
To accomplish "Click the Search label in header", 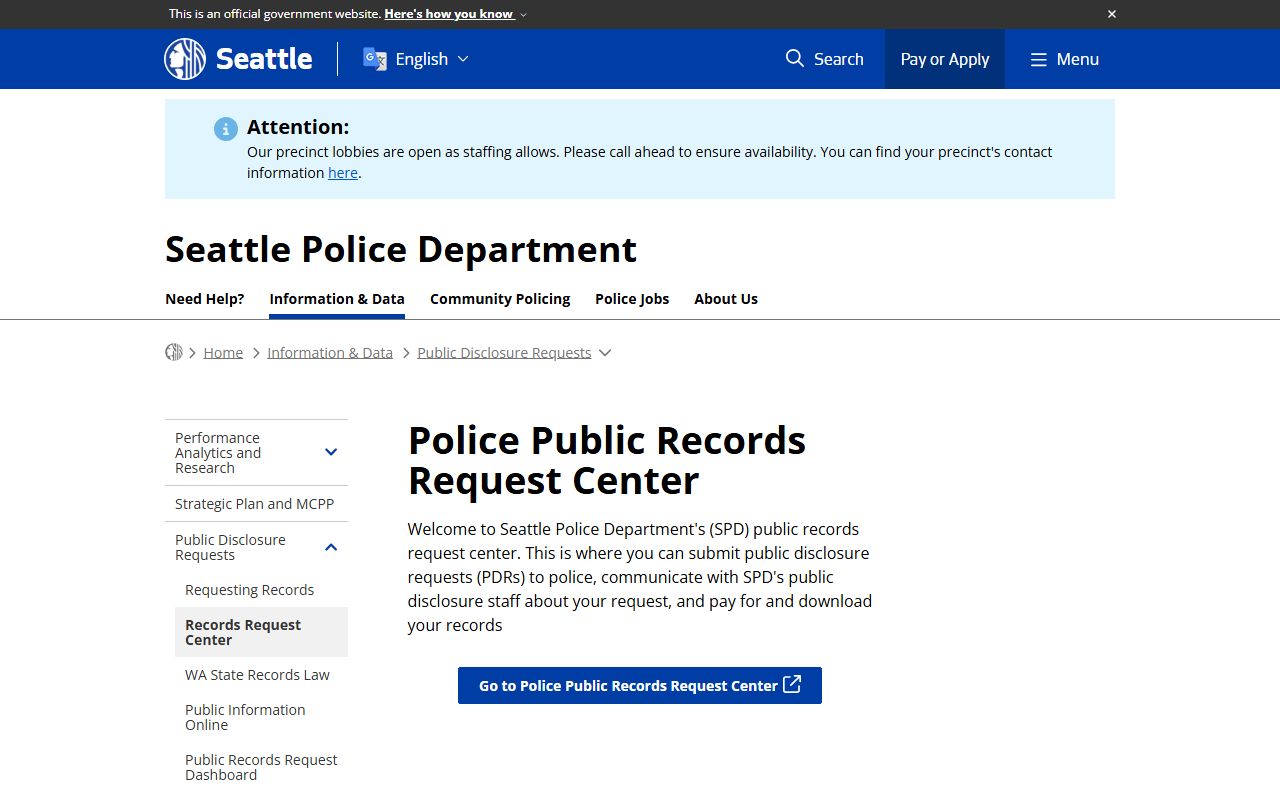I will click(x=838, y=59).
